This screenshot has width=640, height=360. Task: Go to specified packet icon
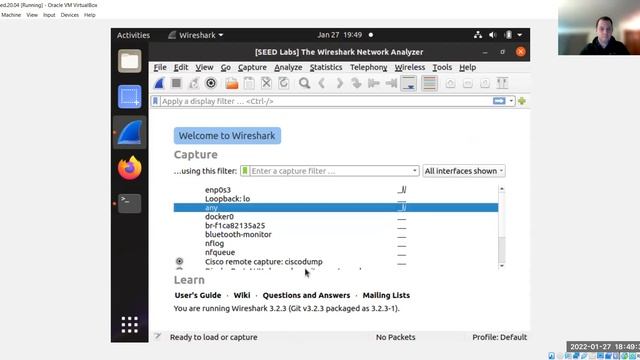(x=356, y=83)
